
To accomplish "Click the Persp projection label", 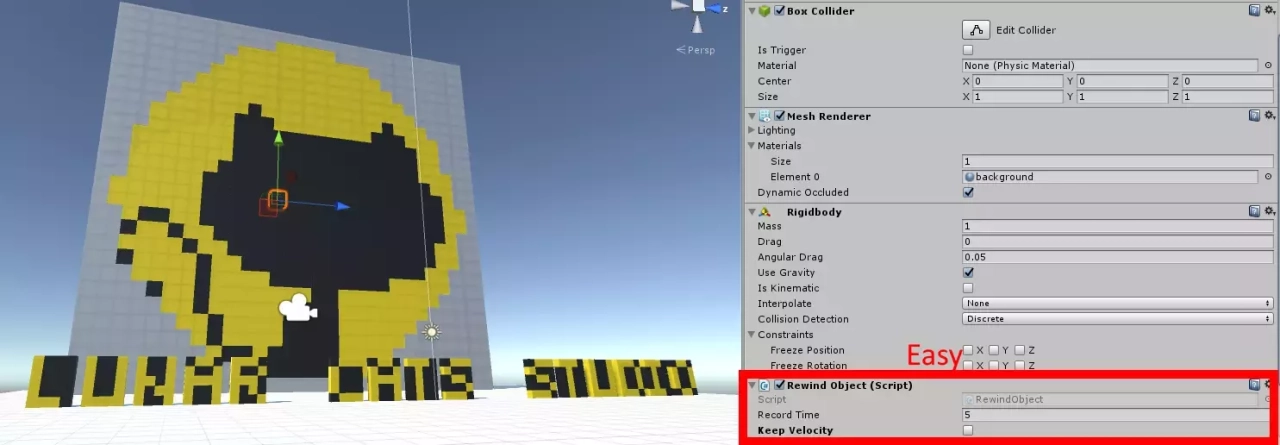I will point(699,50).
